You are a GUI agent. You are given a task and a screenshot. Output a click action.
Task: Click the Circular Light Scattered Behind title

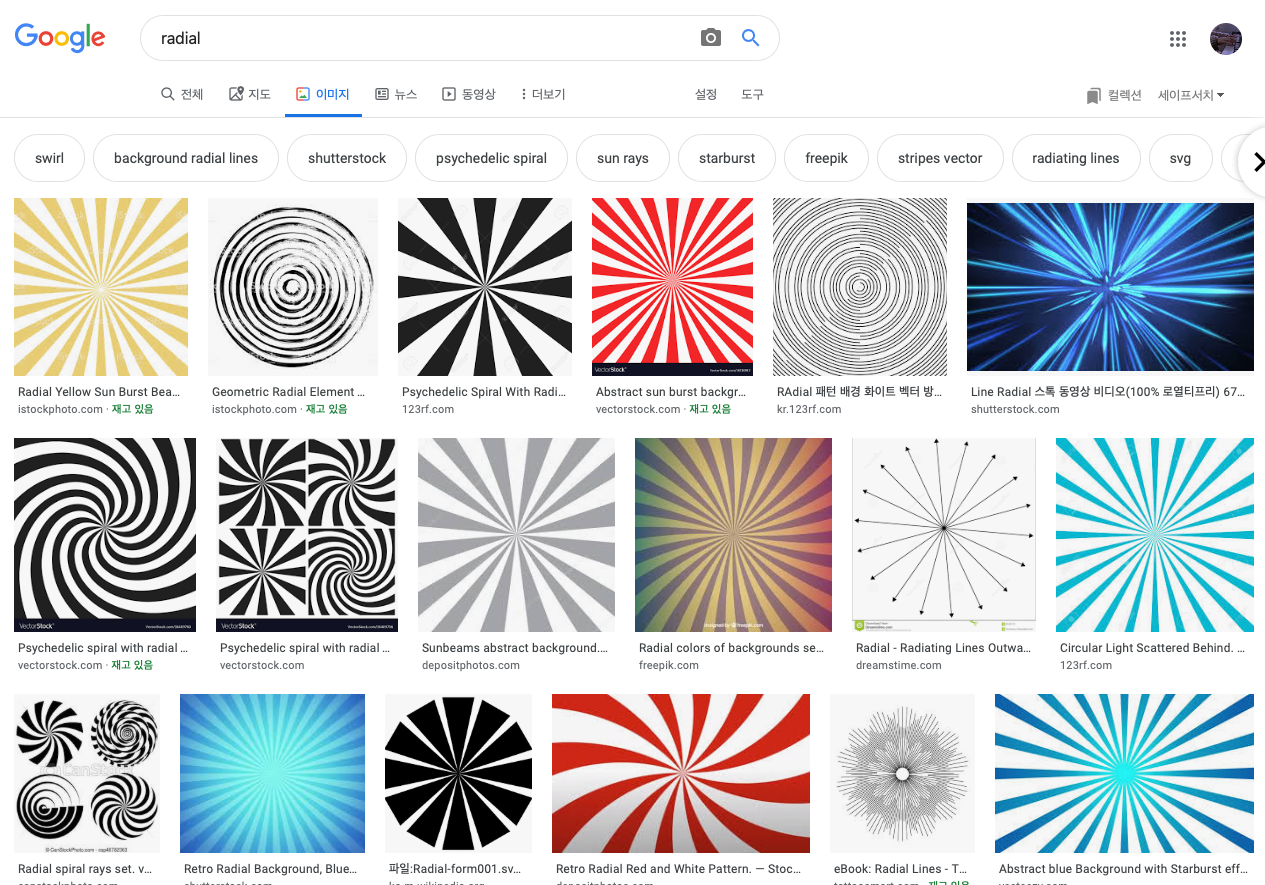point(1152,648)
